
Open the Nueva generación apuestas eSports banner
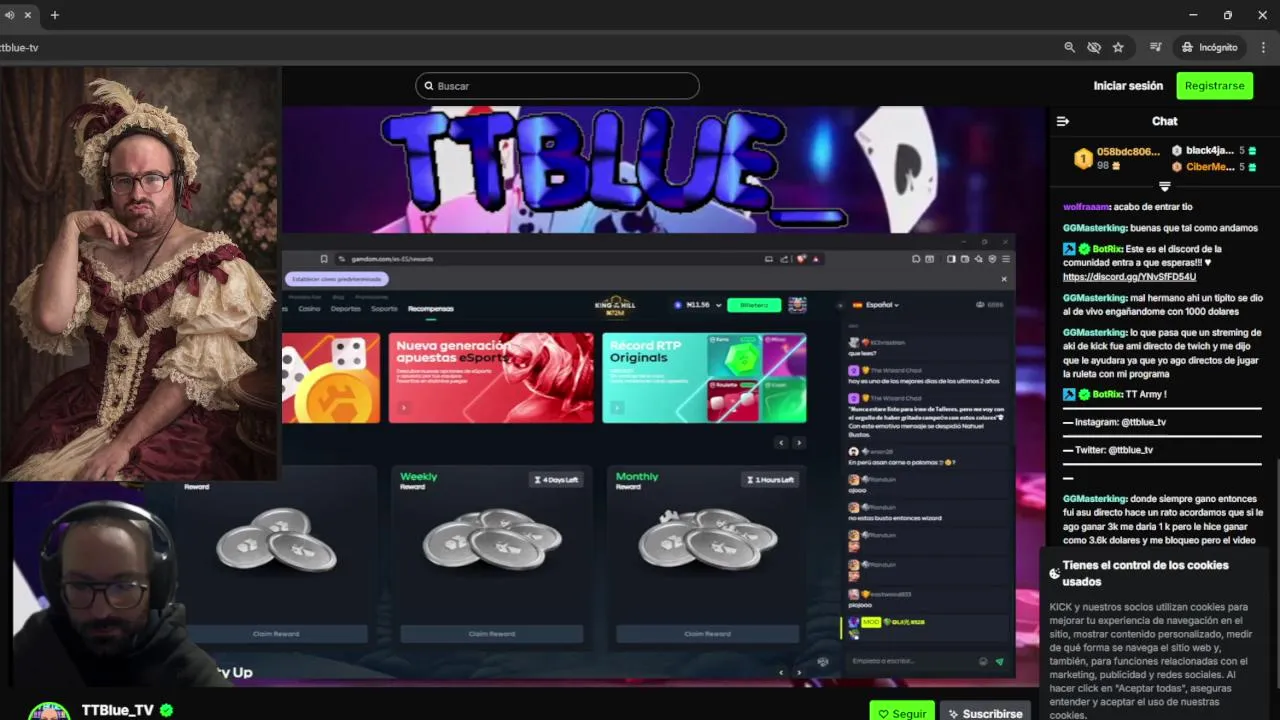click(x=491, y=378)
